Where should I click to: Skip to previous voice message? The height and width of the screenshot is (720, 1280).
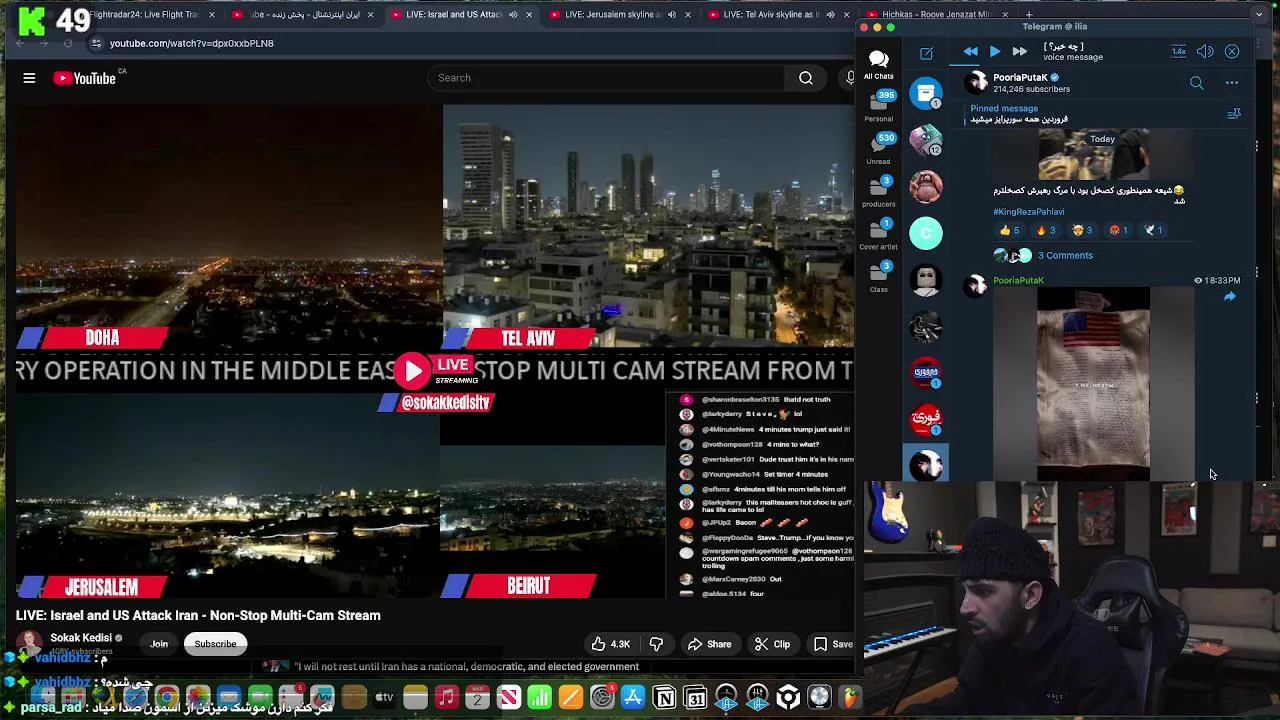click(970, 51)
